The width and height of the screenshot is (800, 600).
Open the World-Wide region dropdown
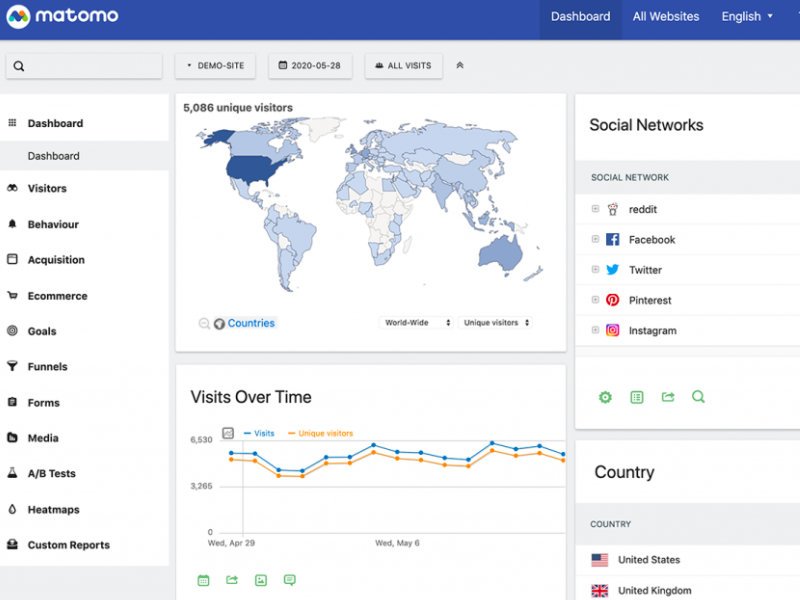point(417,323)
